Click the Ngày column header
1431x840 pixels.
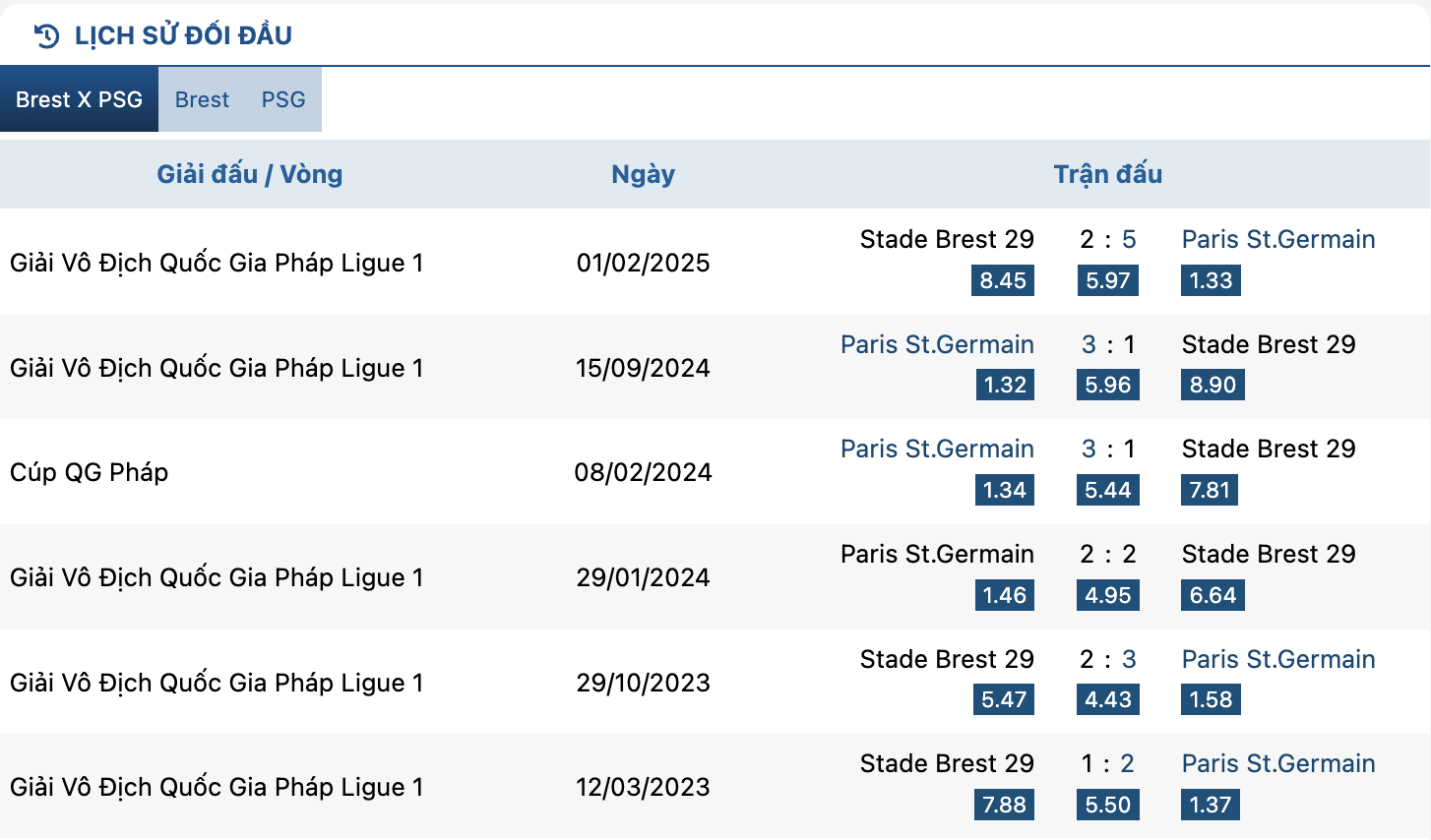pos(643,174)
